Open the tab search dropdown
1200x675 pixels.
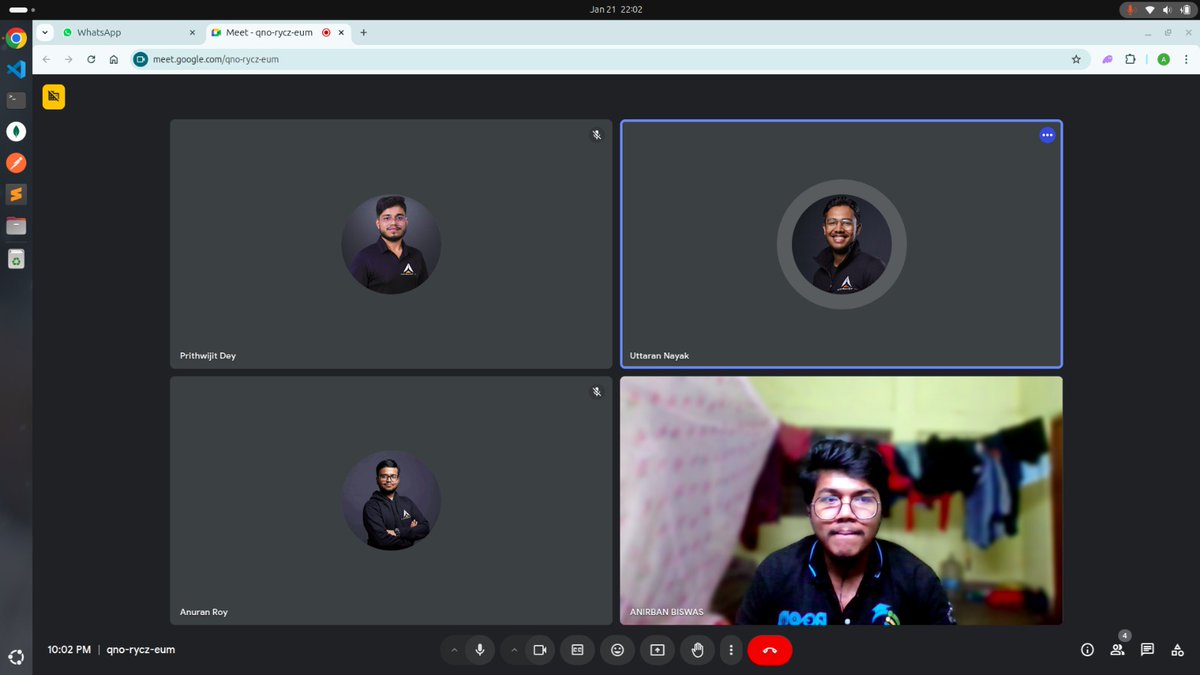(45, 32)
